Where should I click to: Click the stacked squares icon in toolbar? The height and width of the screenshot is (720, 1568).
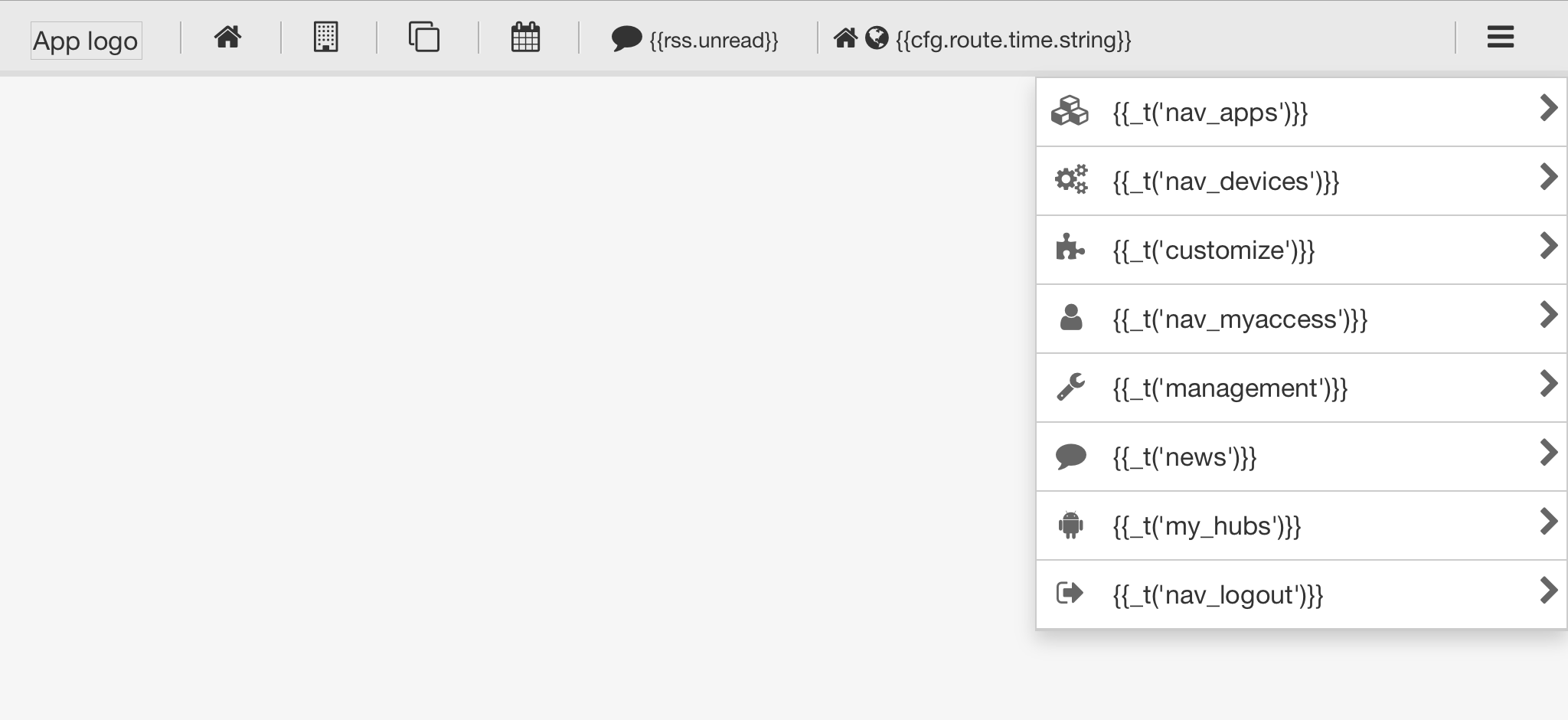point(424,38)
